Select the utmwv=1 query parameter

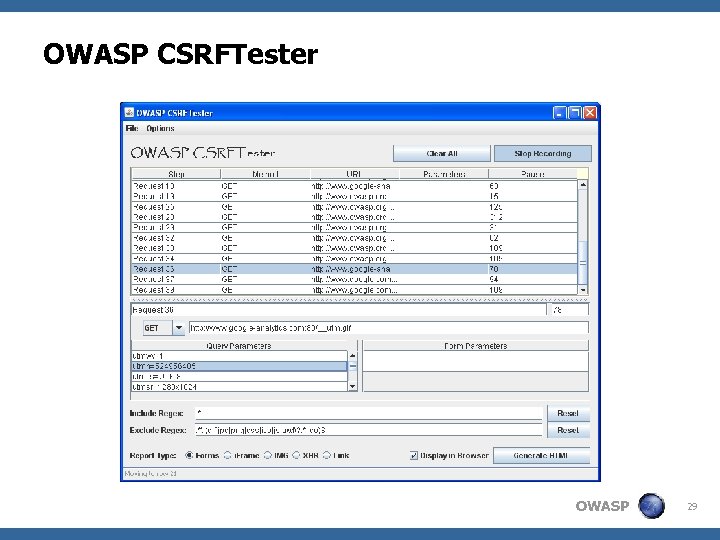[239, 356]
